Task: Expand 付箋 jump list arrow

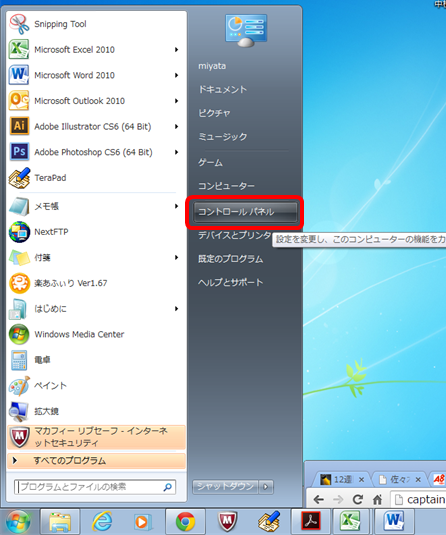Action: [x=176, y=258]
